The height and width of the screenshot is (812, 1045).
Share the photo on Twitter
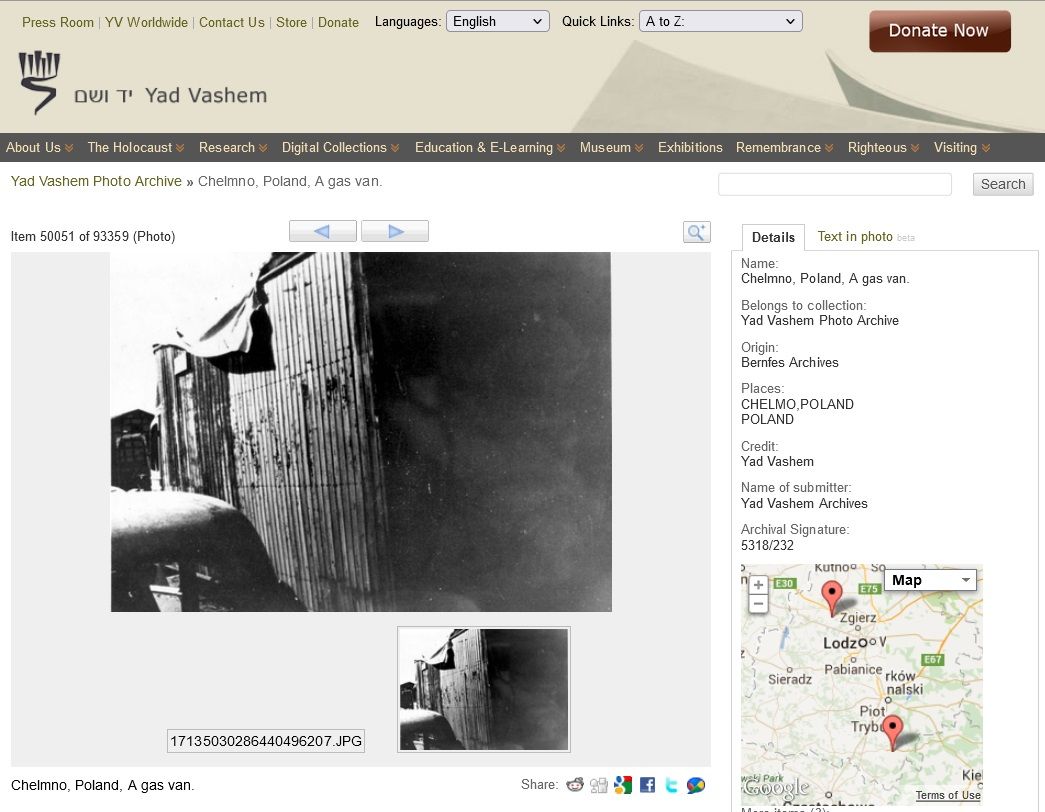pyautogui.click(x=671, y=785)
